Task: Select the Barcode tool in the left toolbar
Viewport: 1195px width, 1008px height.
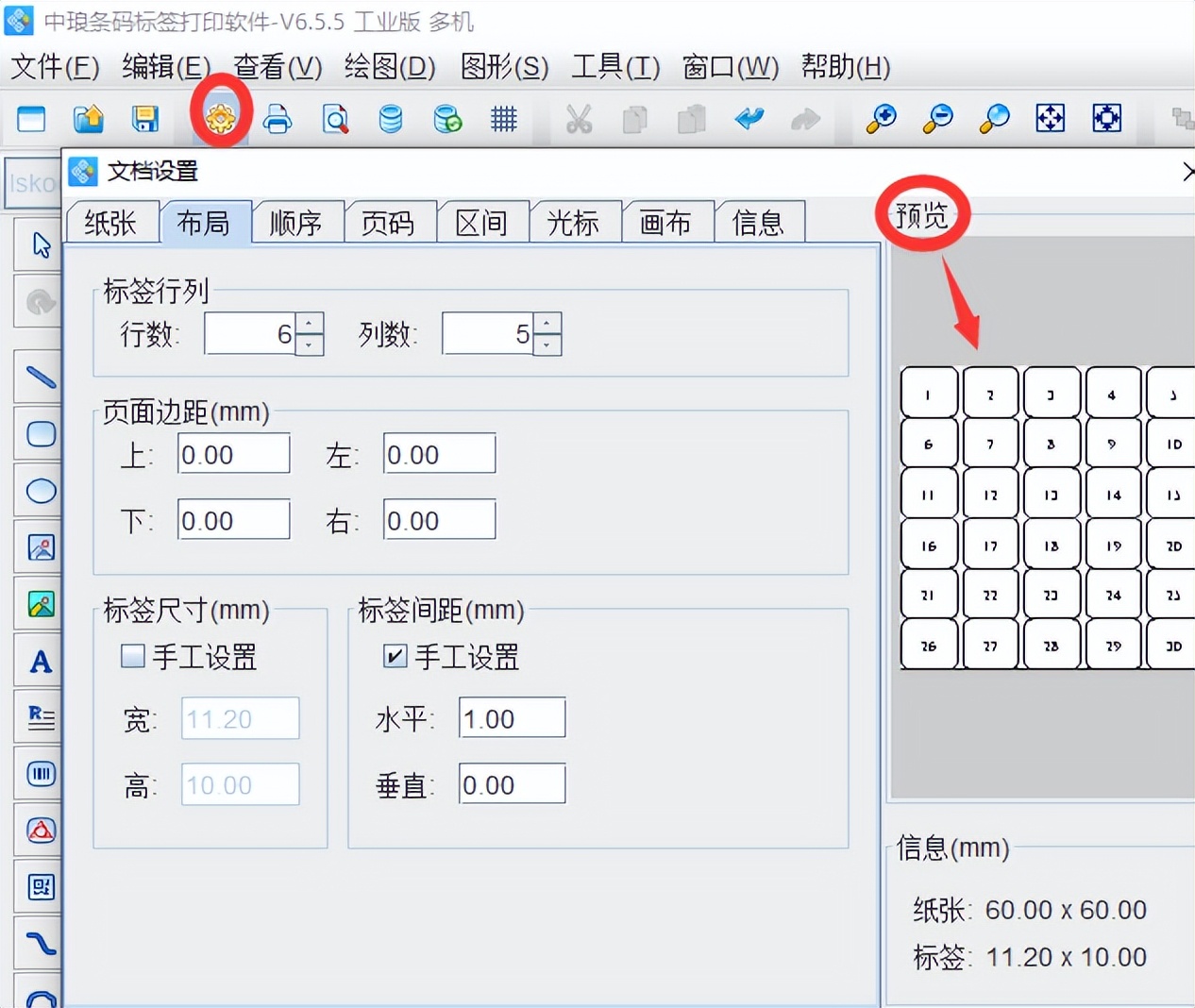Action: click(39, 773)
